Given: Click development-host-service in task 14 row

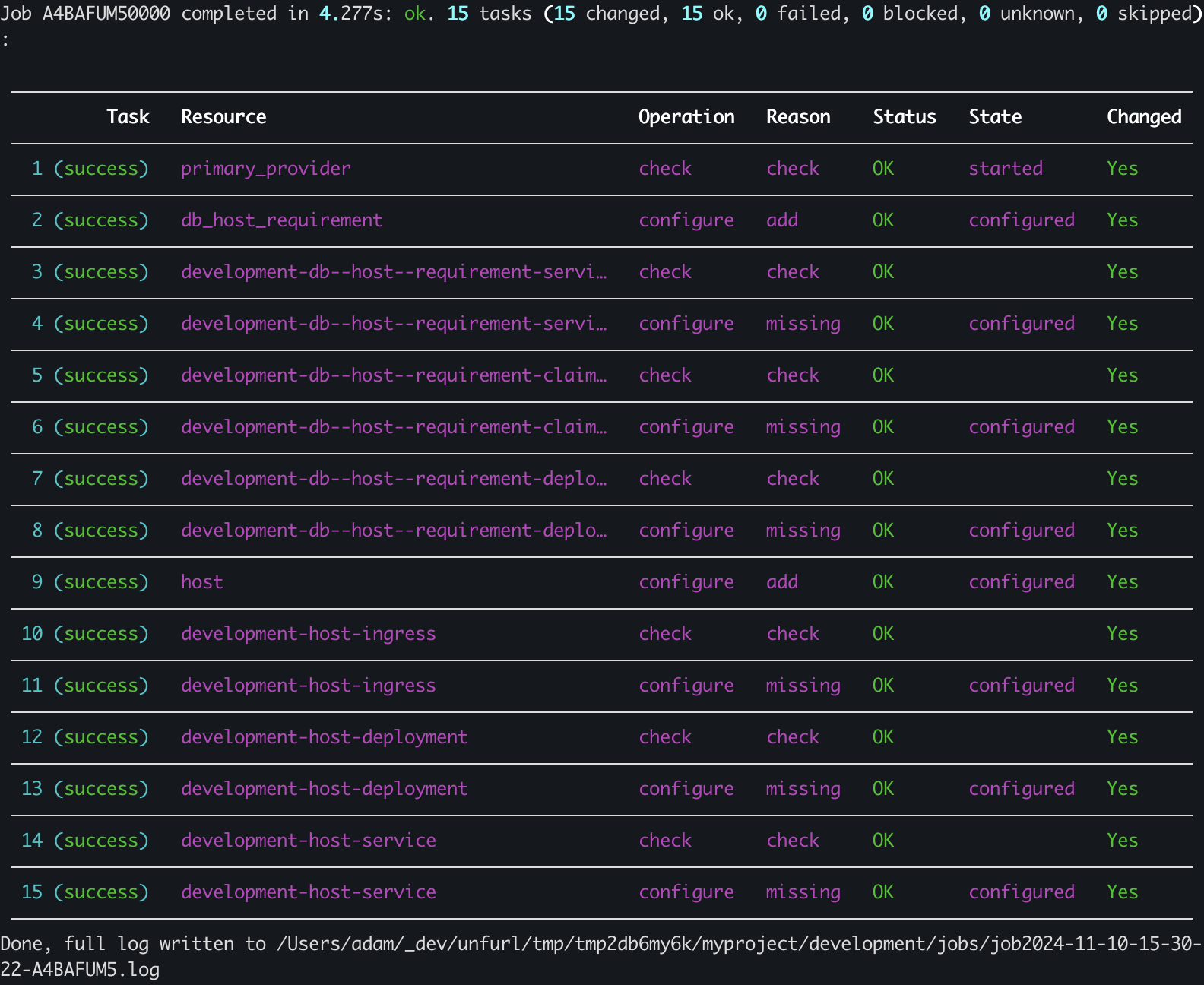Looking at the screenshot, I should [309, 841].
